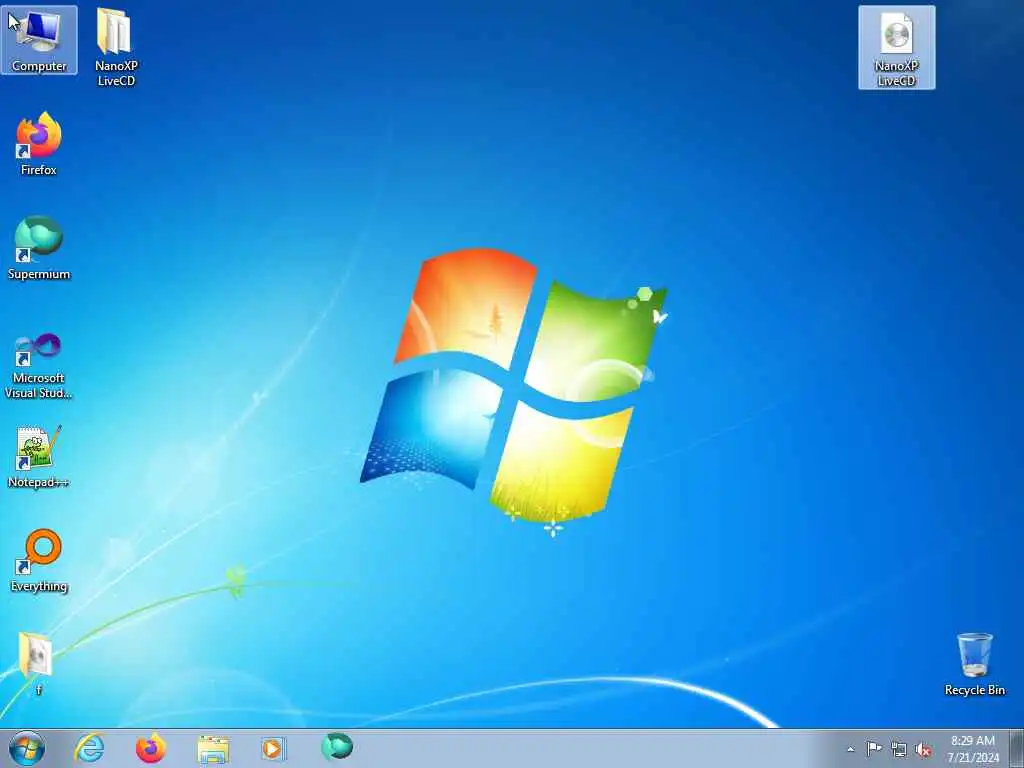Select the NanoXP LiveCD folder icon

tap(116, 47)
